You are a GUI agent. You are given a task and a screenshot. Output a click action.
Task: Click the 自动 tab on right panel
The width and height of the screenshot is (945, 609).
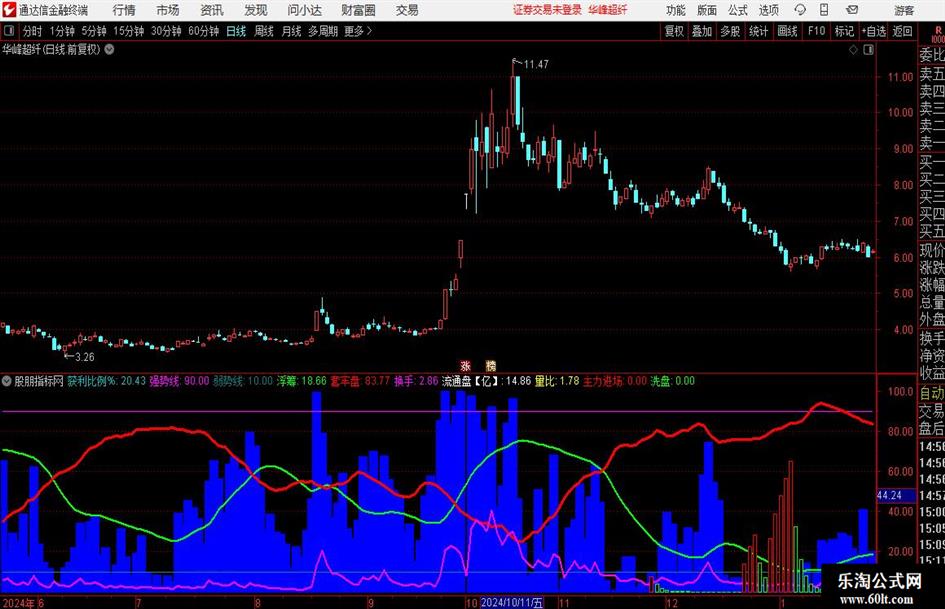coord(932,393)
